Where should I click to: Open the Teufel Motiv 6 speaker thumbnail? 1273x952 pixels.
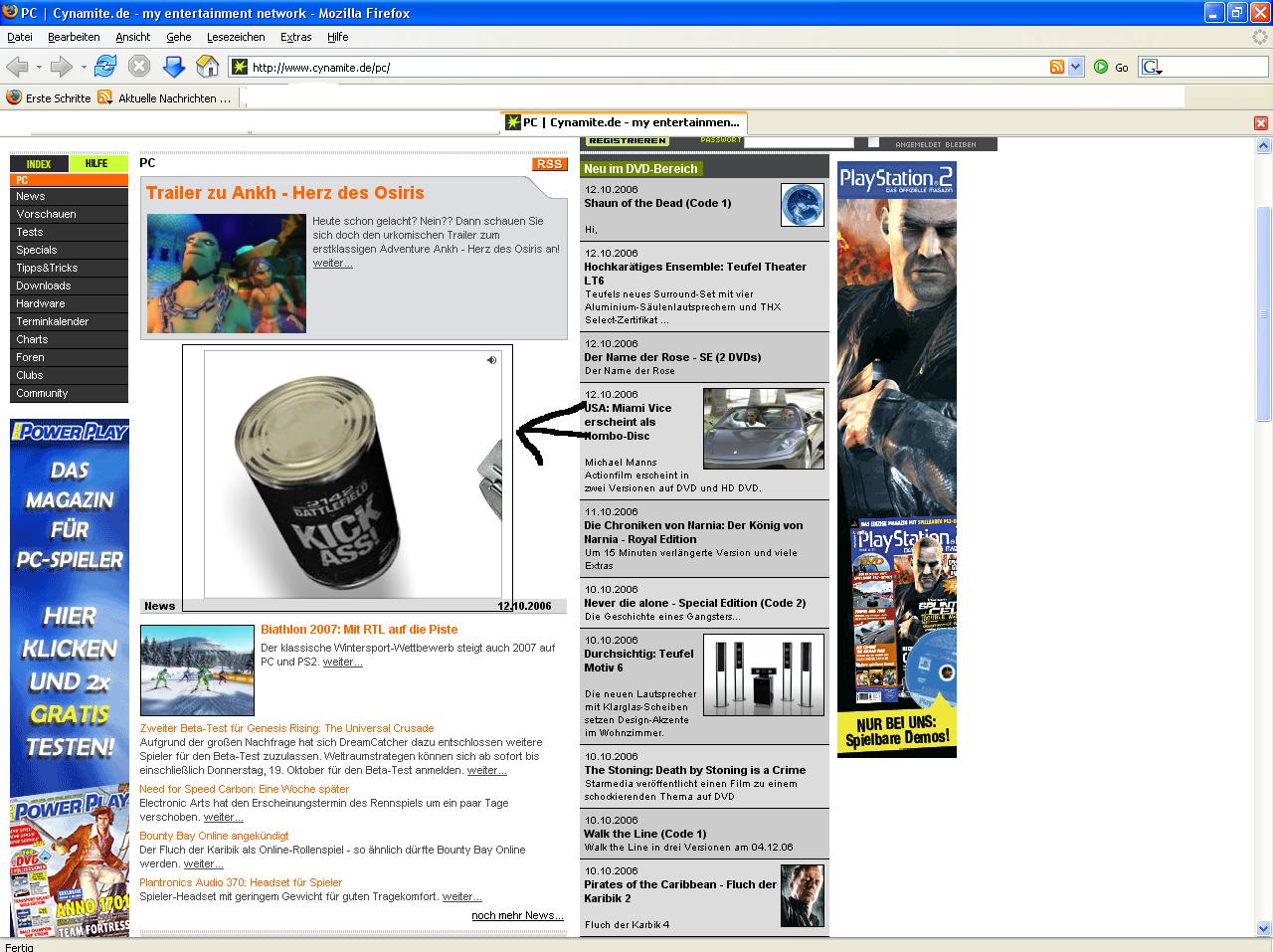764,674
